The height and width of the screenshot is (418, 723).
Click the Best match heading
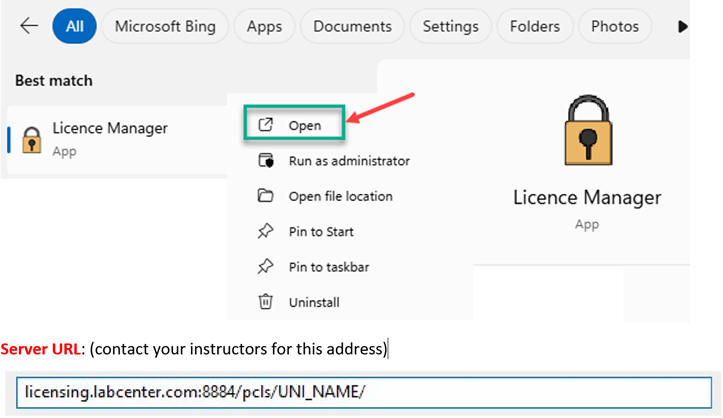54,81
